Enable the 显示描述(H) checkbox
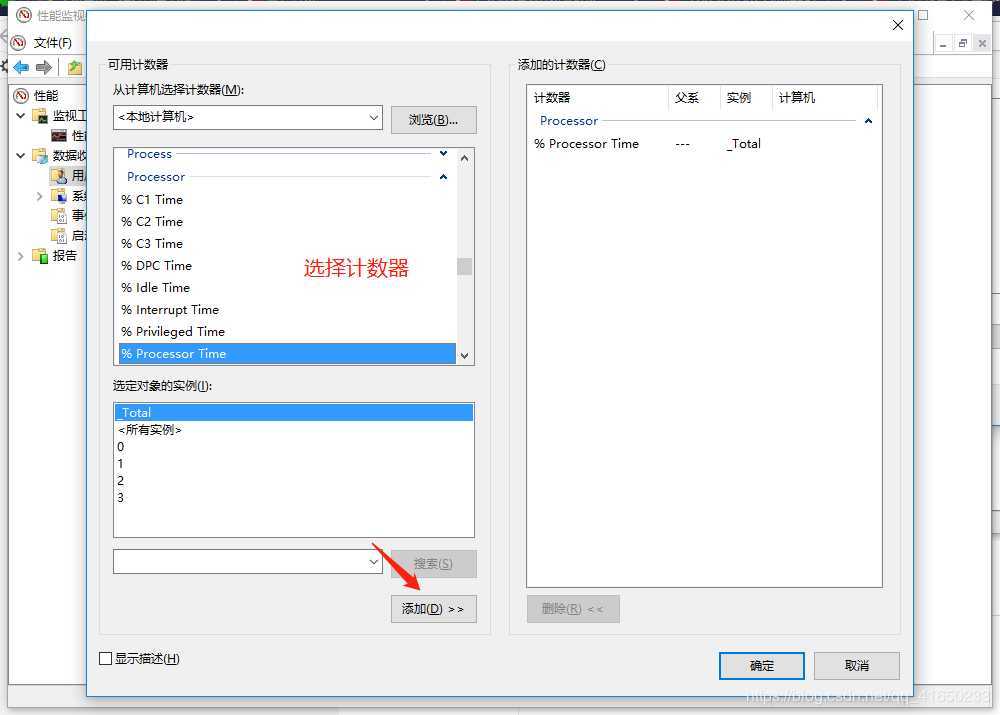 106,659
